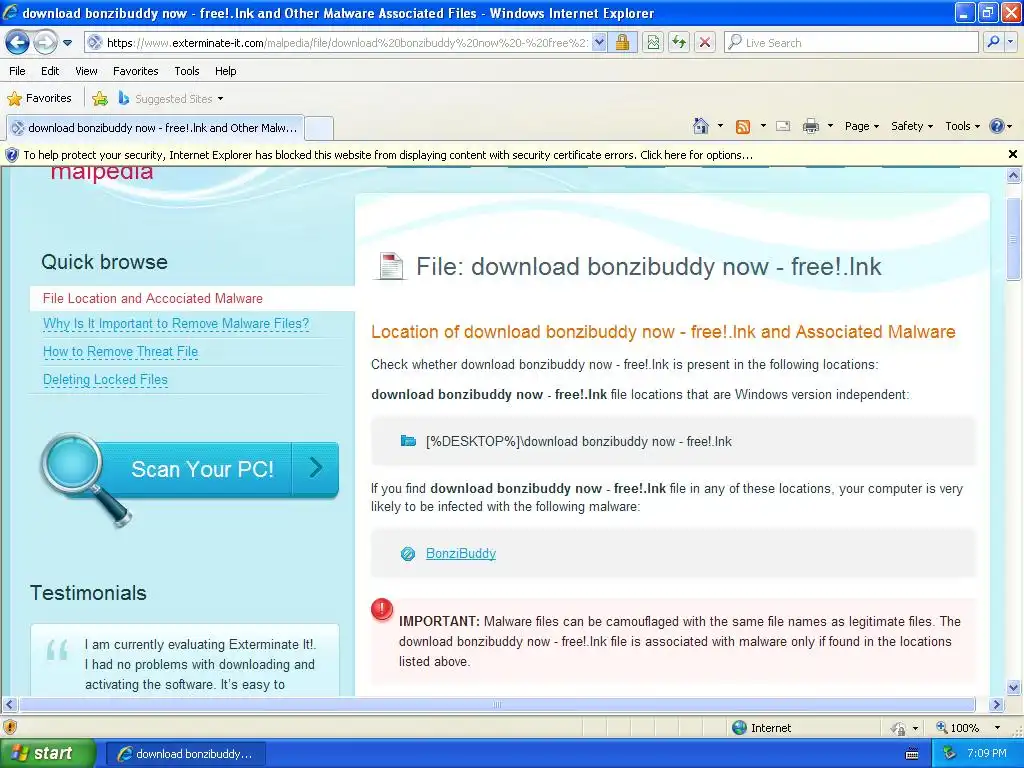This screenshot has width=1024, height=768.
Task: Click the Read Mail icon
Action: coord(783,126)
